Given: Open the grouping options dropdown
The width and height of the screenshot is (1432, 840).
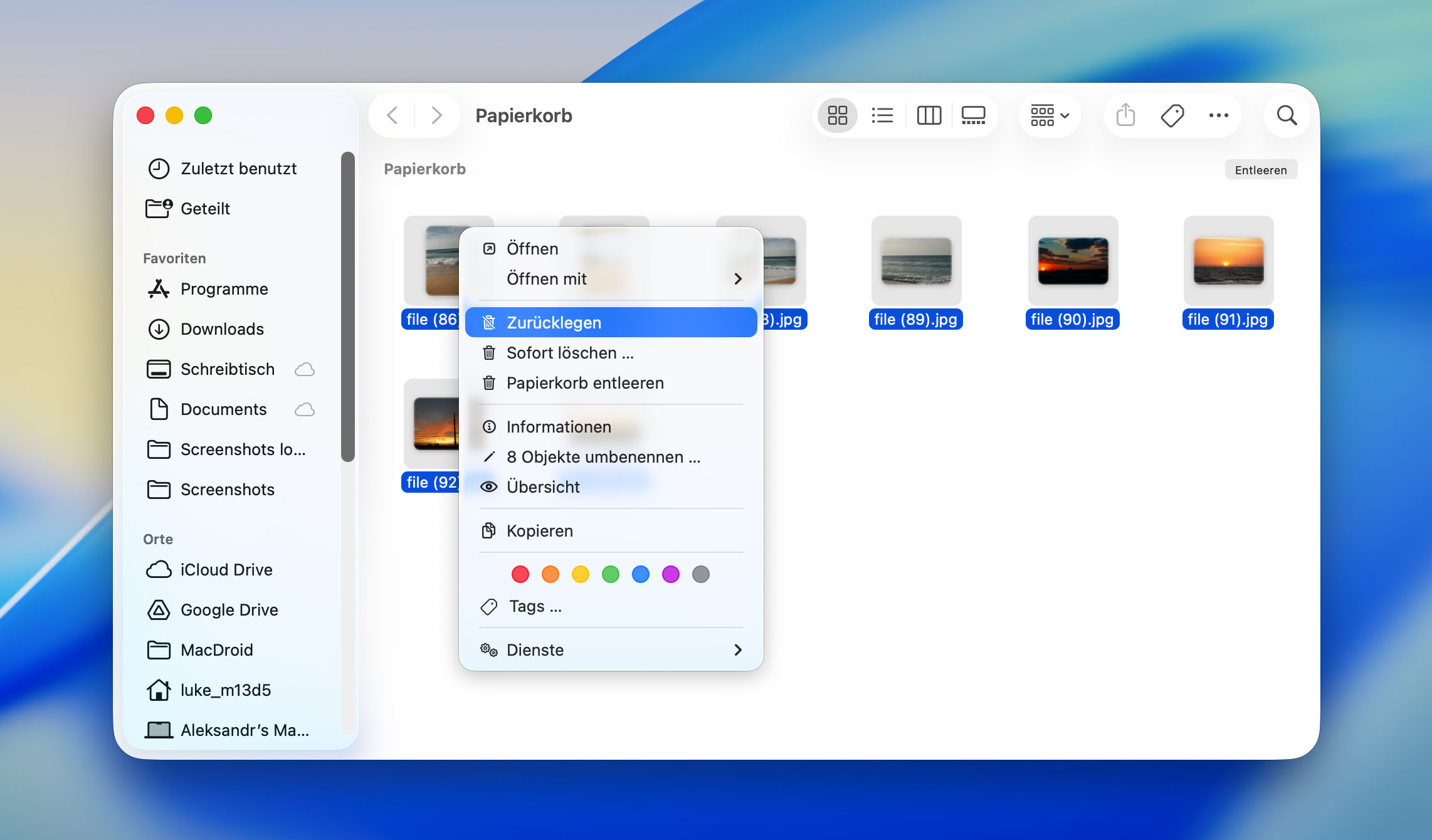Looking at the screenshot, I should (x=1050, y=115).
